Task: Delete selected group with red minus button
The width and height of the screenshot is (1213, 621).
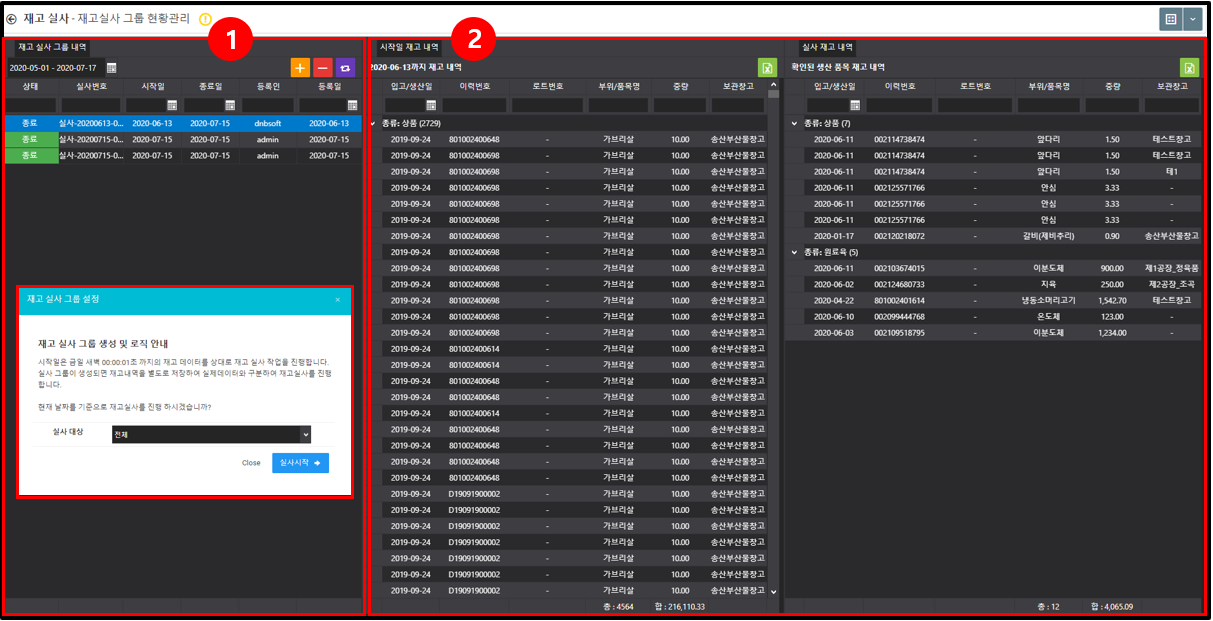Action: click(323, 67)
